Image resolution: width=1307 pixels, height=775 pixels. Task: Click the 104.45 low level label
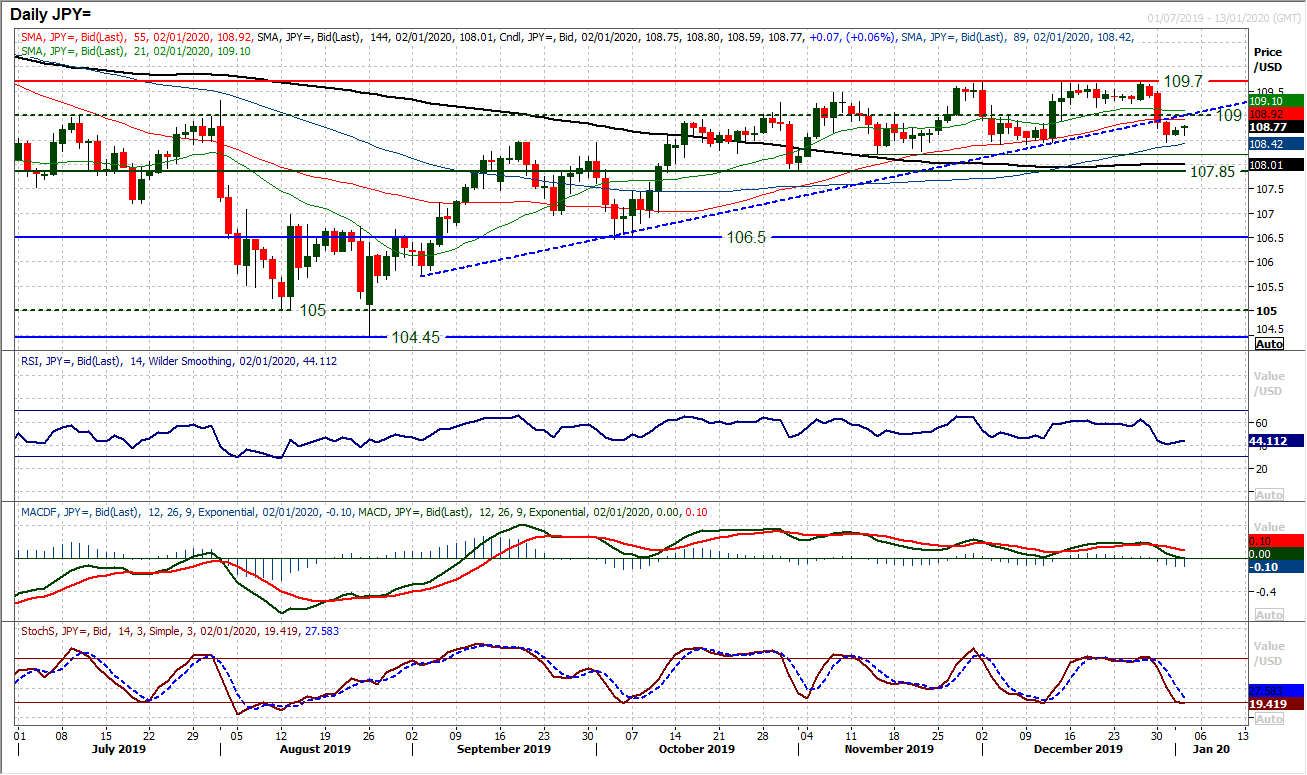[x=414, y=337]
